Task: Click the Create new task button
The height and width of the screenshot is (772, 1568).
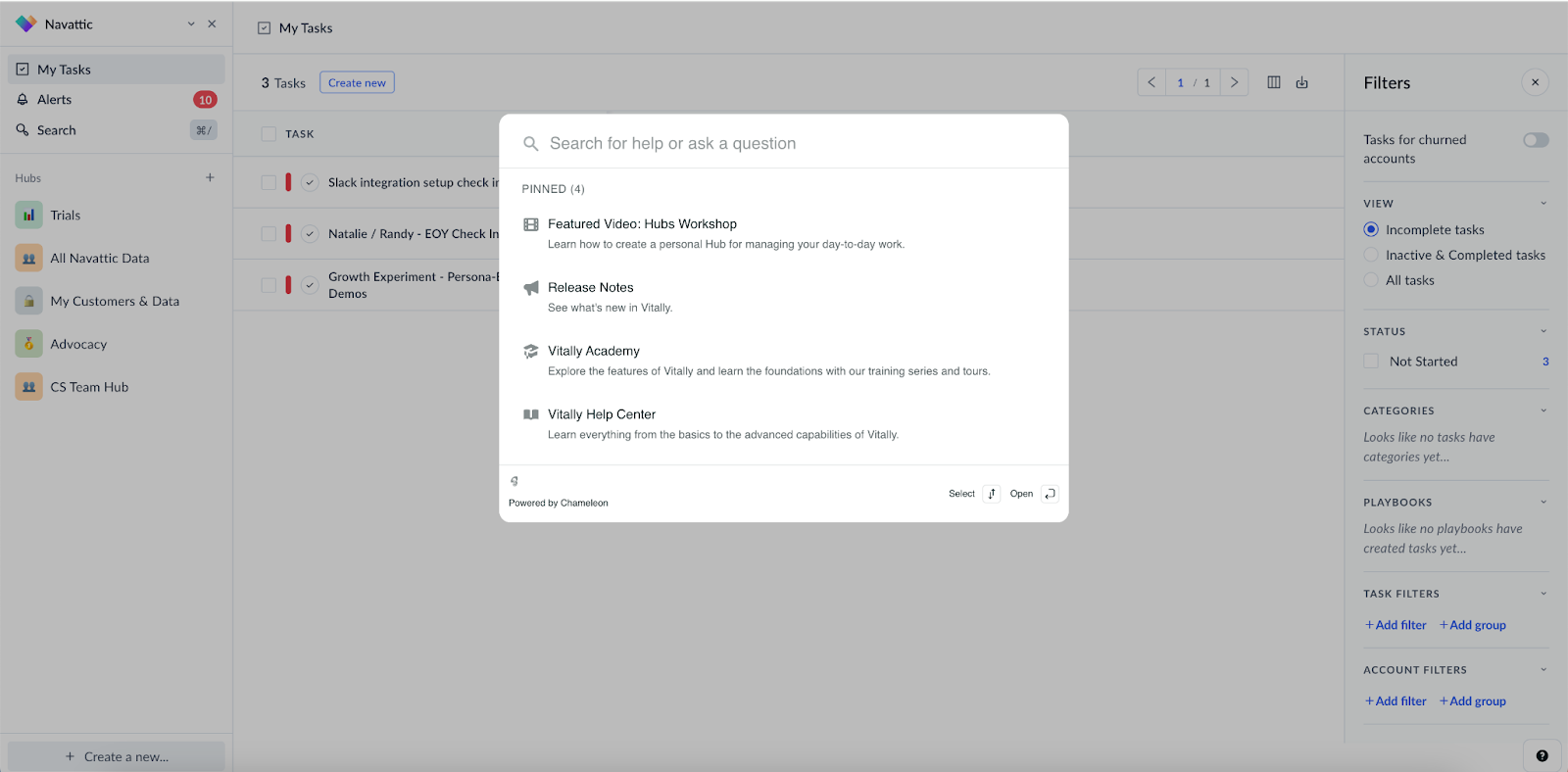Action: point(357,83)
